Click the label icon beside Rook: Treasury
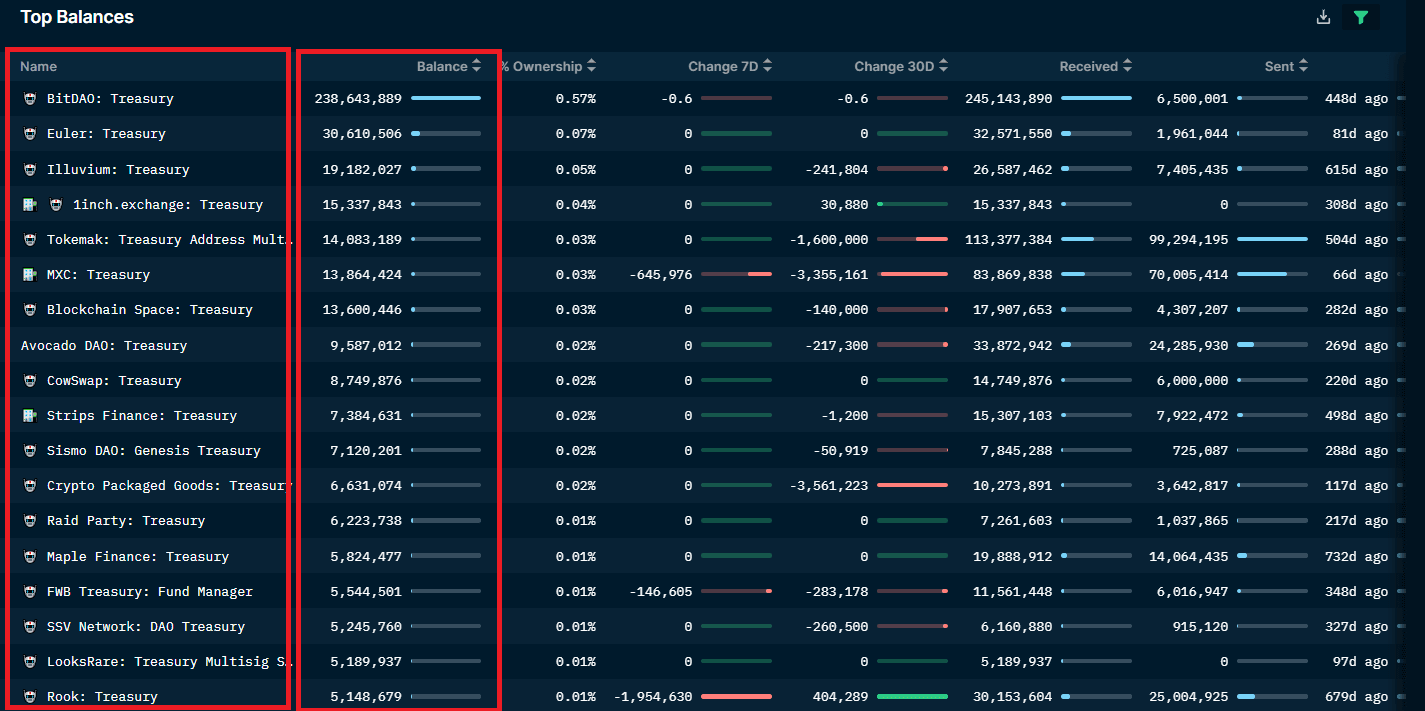This screenshot has height=711, width=1425. click(x=29, y=697)
